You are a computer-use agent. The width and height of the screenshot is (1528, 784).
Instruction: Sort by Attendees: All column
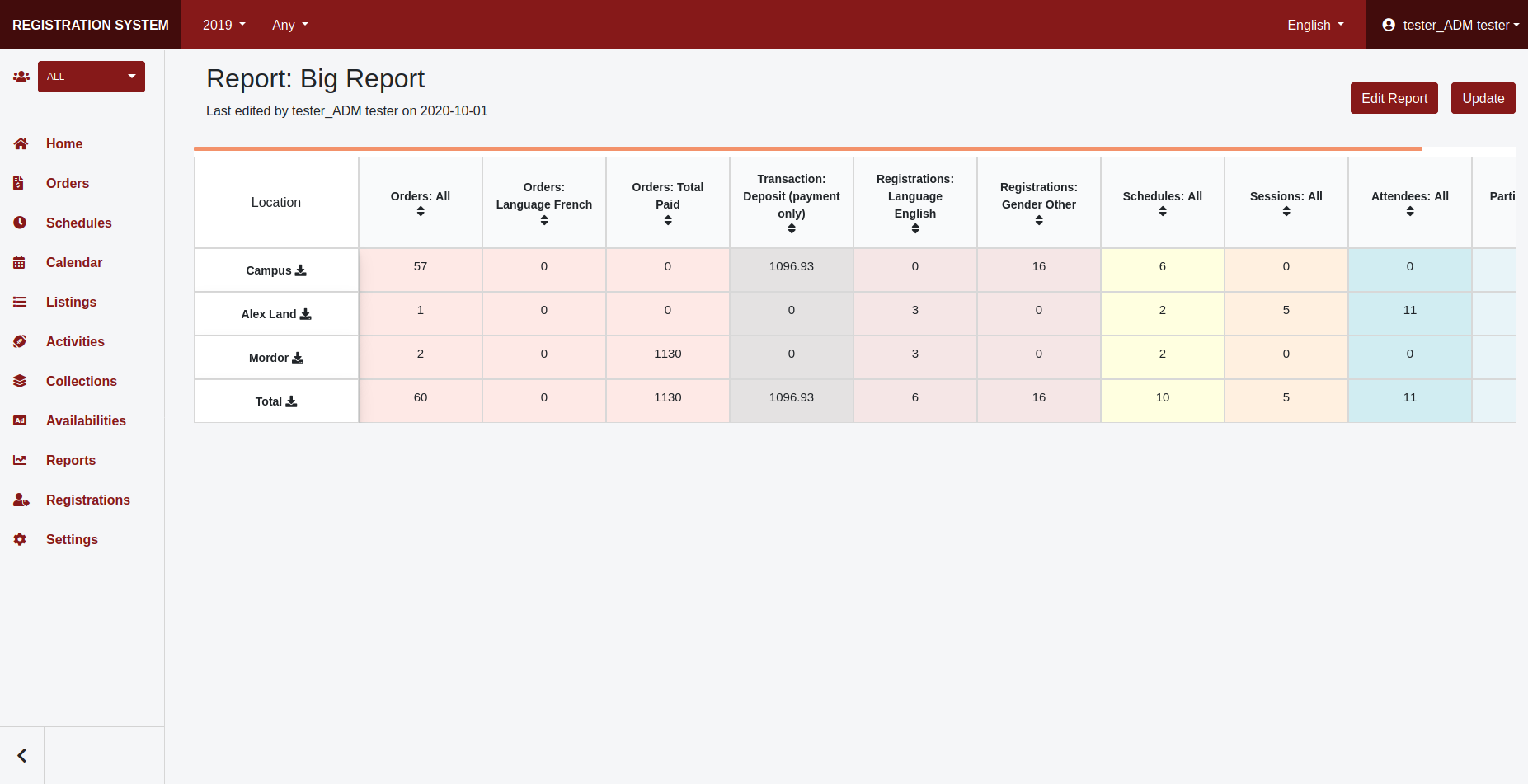(1409, 211)
